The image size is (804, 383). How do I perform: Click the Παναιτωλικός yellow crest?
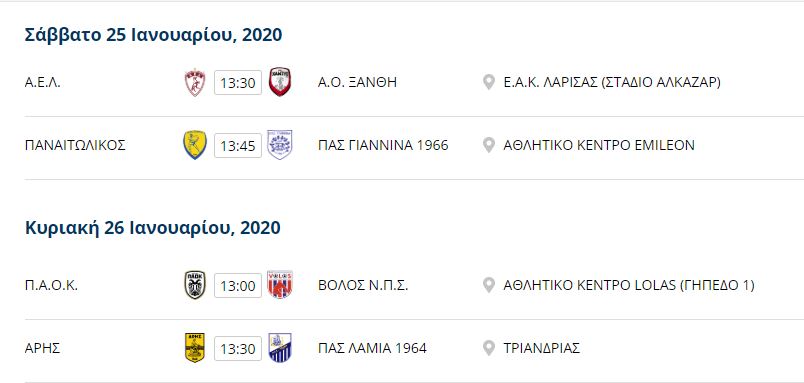pyautogui.click(x=195, y=145)
